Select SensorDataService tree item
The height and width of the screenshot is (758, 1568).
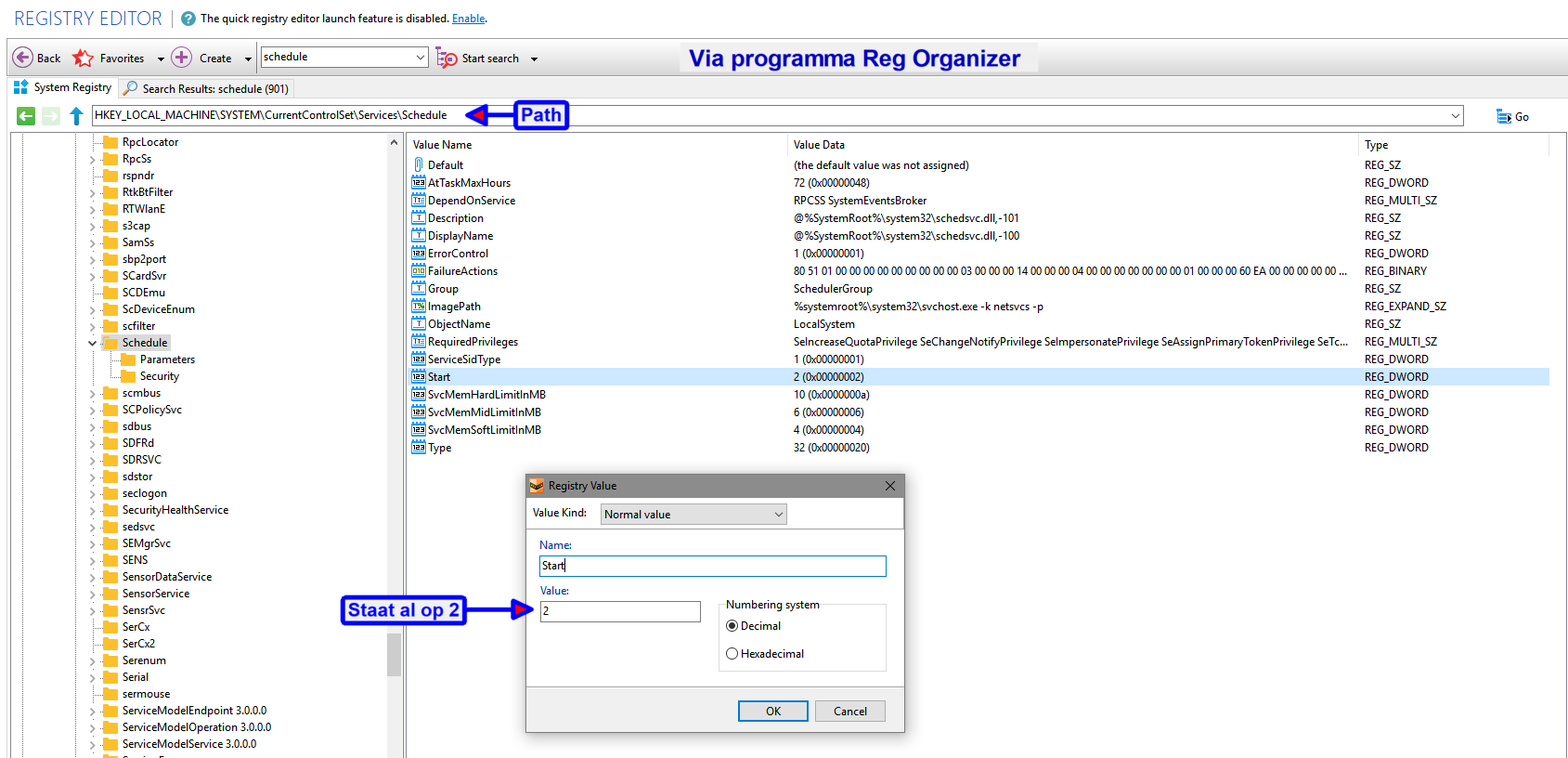point(167,577)
